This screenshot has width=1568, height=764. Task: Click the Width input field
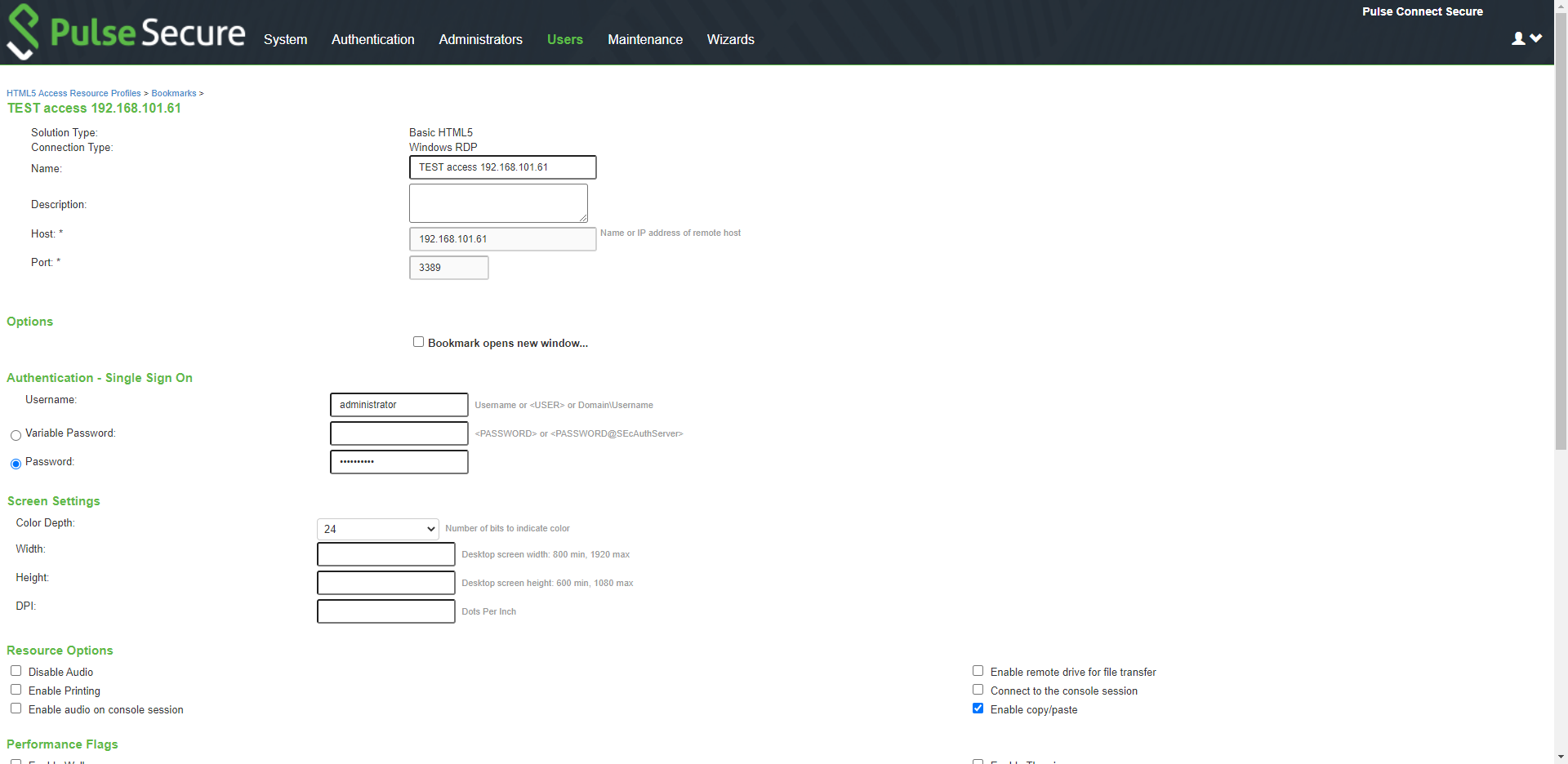point(386,554)
